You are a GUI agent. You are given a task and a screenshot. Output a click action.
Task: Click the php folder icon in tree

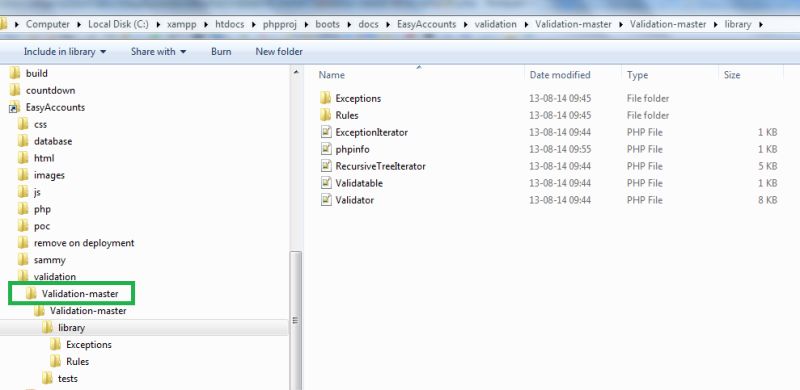(23, 209)
